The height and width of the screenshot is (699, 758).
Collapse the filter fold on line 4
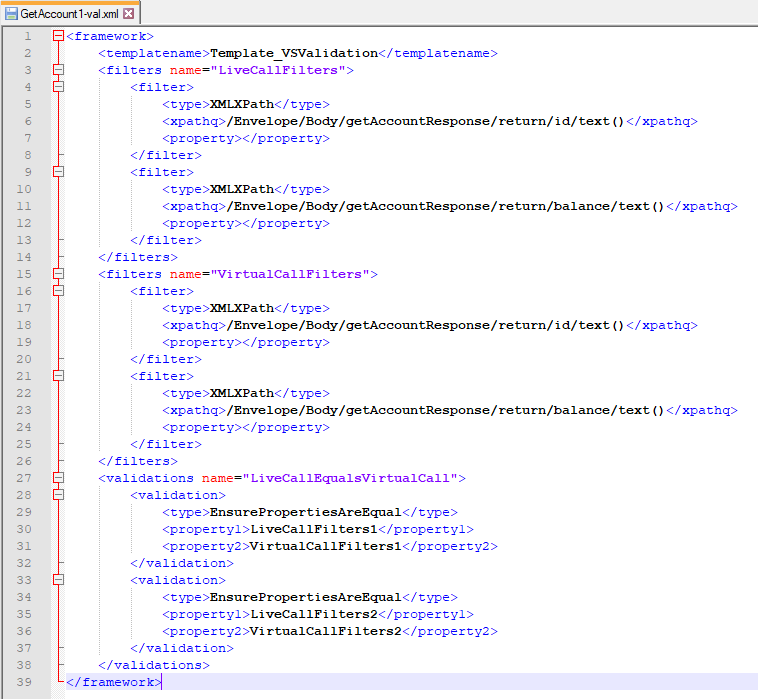[x=58, y=87]
